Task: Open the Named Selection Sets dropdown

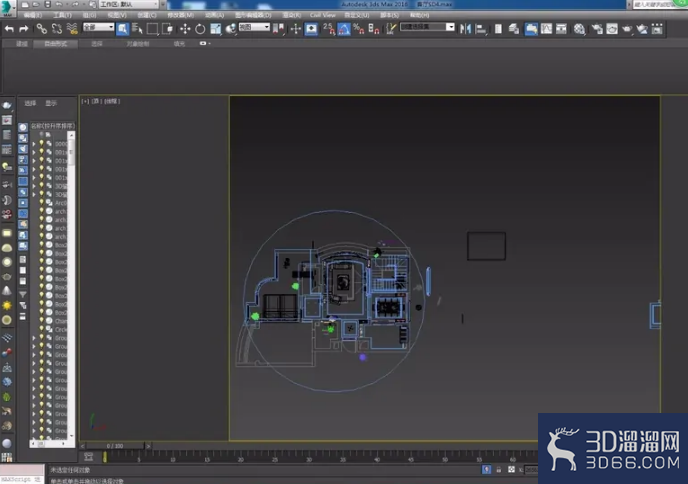Action: click(x=427, y=27)
